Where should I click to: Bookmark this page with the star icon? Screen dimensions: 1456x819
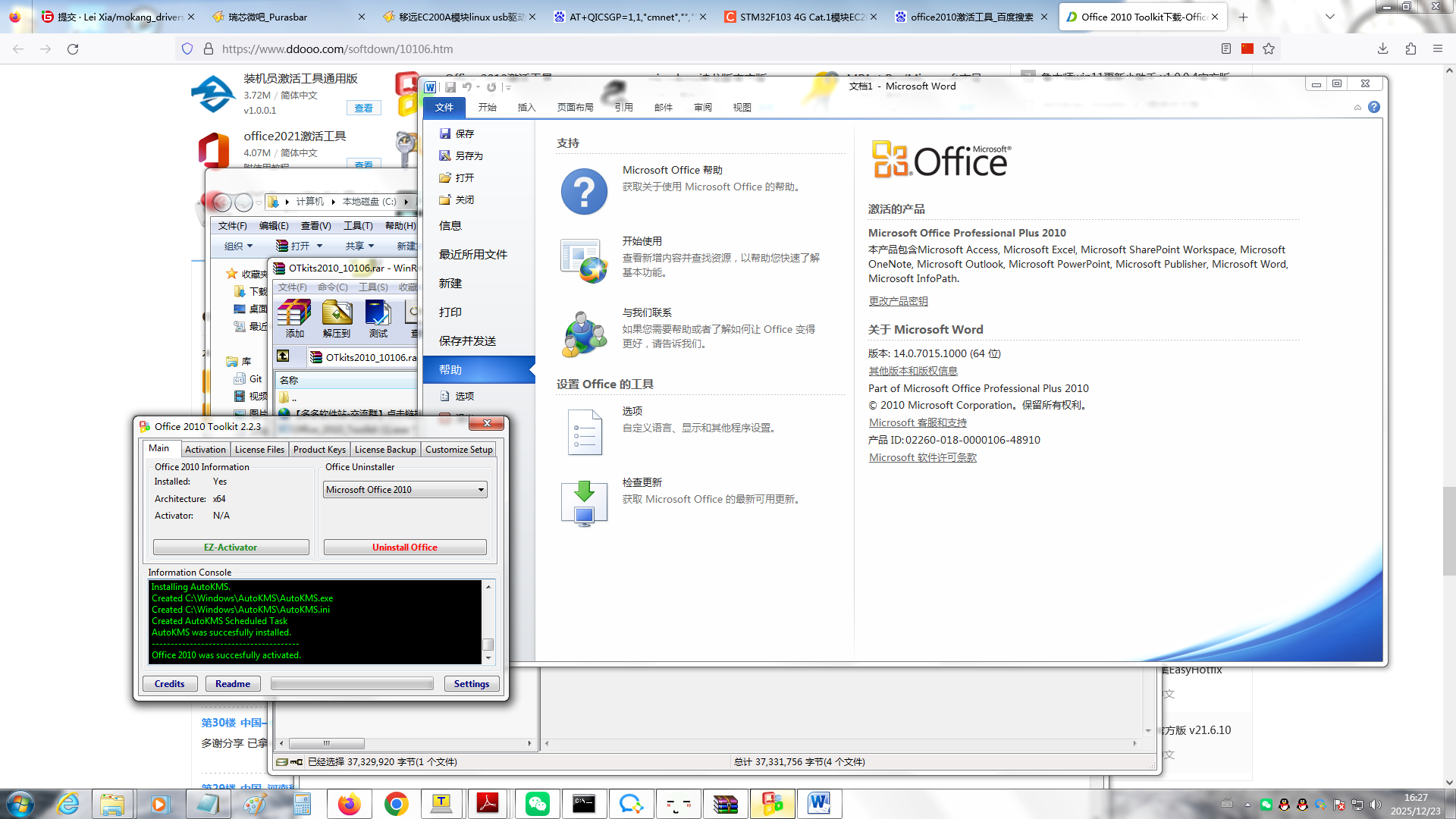(1269, 49)
